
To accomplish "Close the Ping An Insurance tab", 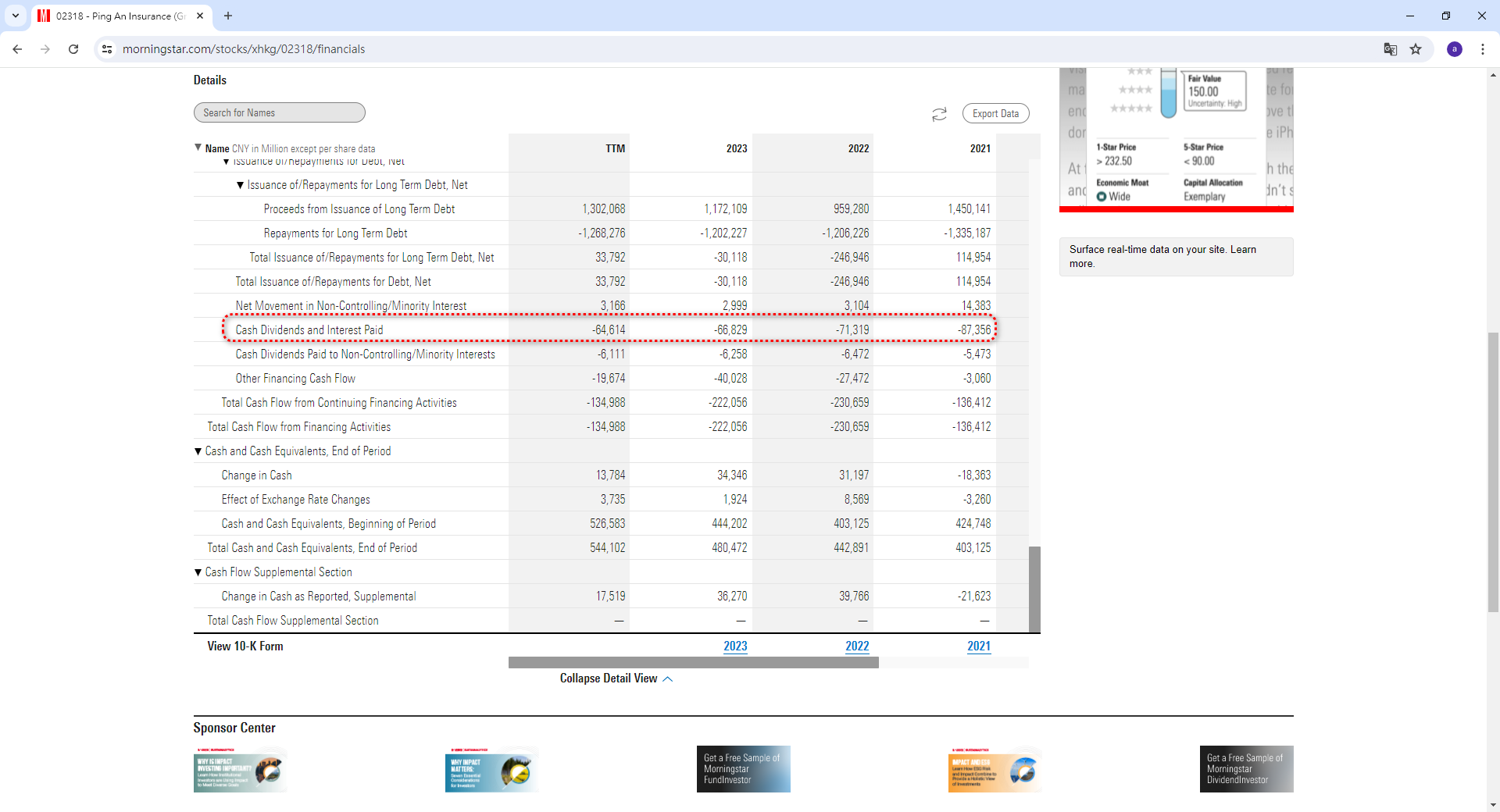I will (x=200, y=16).
